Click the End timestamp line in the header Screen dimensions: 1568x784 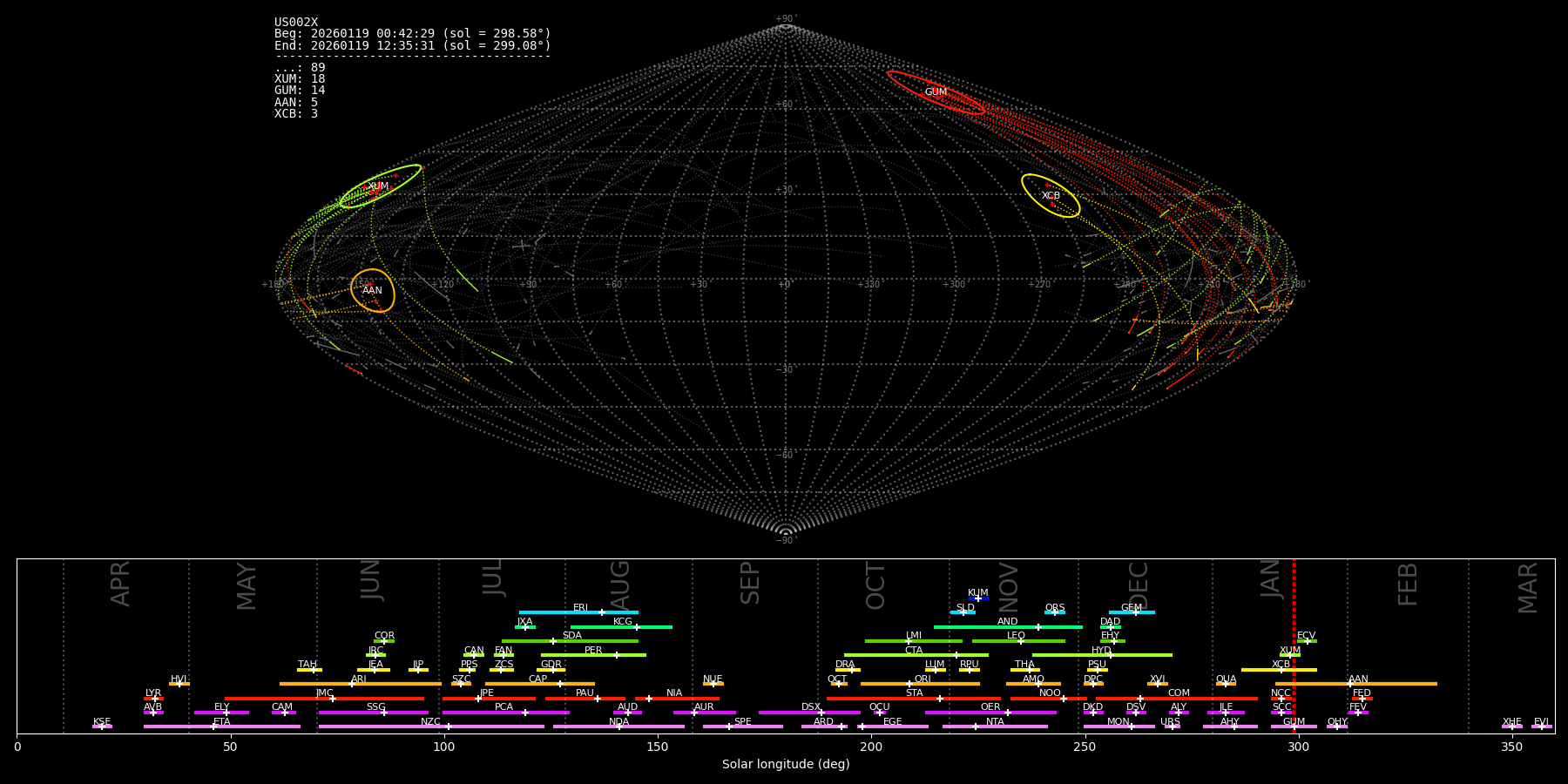click(x=413, y=45)
